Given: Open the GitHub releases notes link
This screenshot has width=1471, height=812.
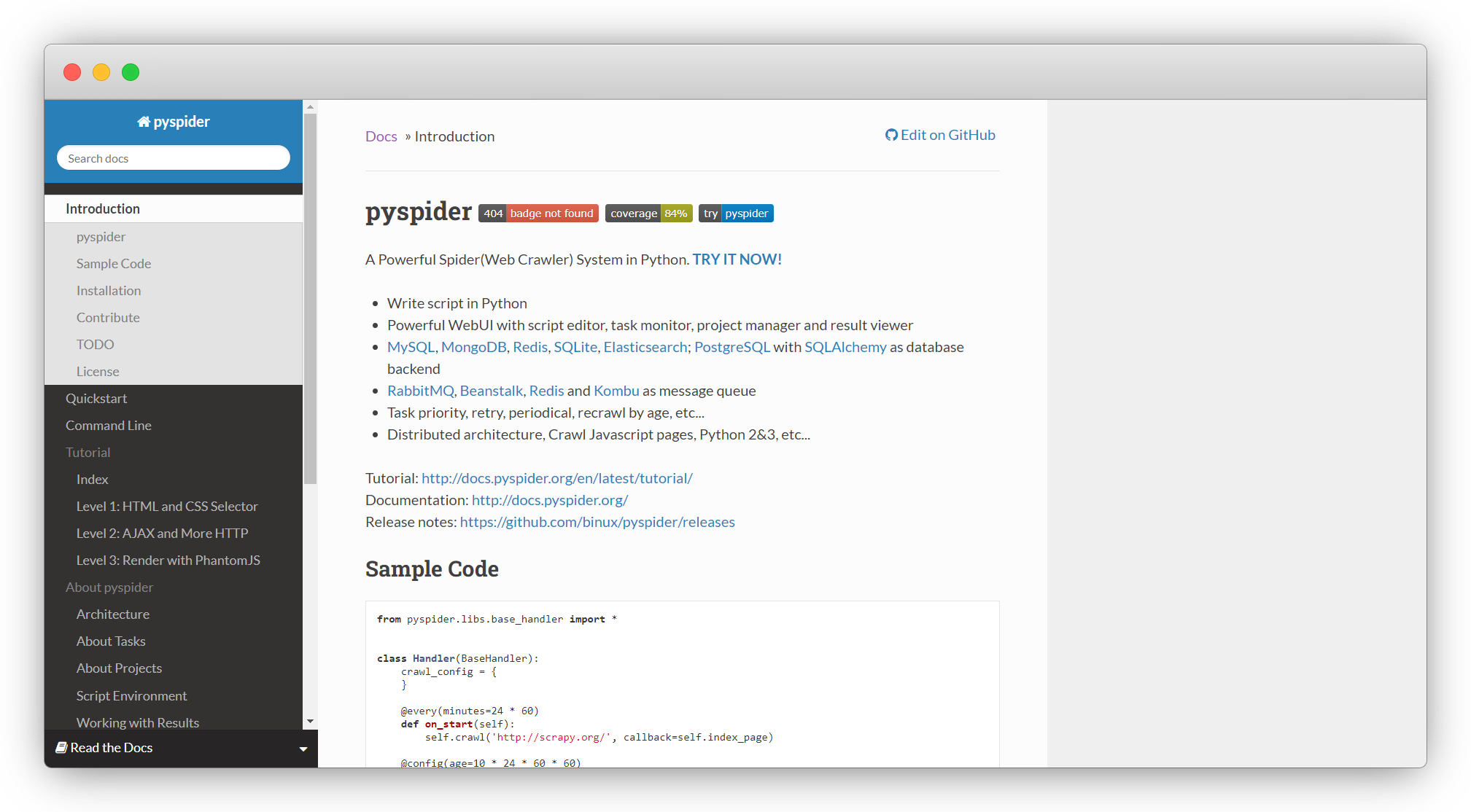Looking at the screenshot, I should coord(597,522).
